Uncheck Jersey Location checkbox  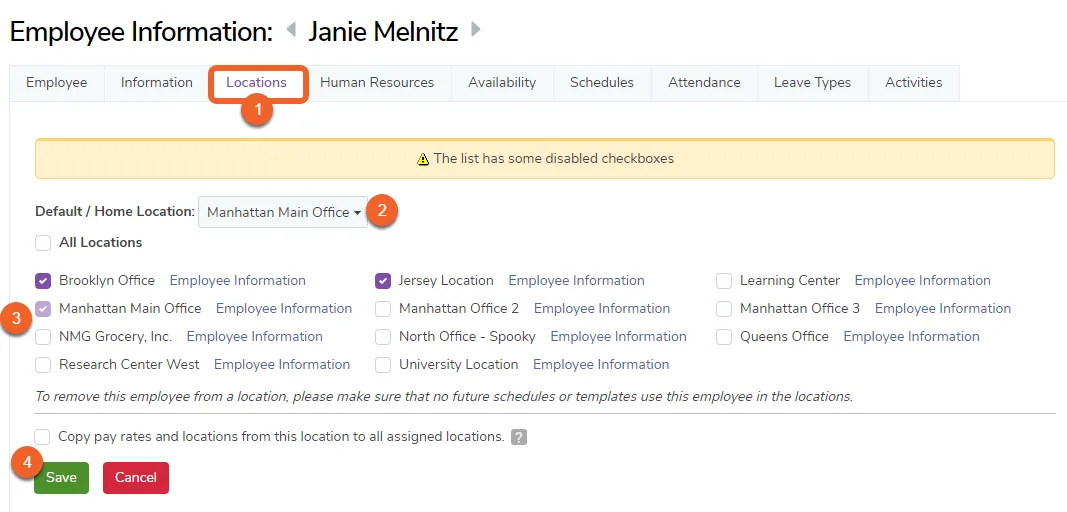click(x=383, y=281)
